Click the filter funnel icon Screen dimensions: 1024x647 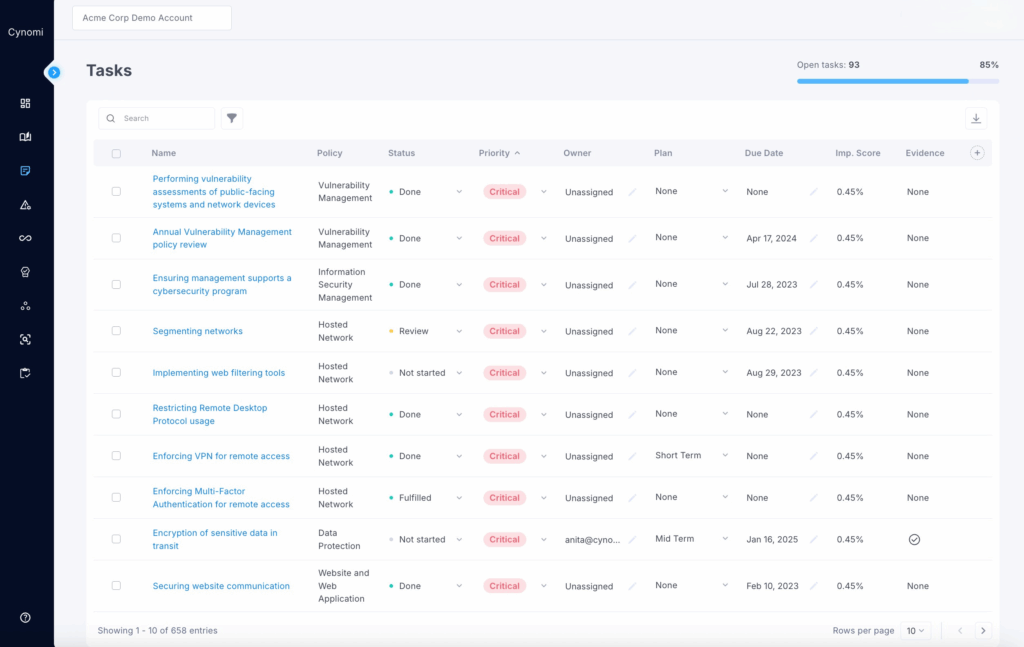point(232,118)
